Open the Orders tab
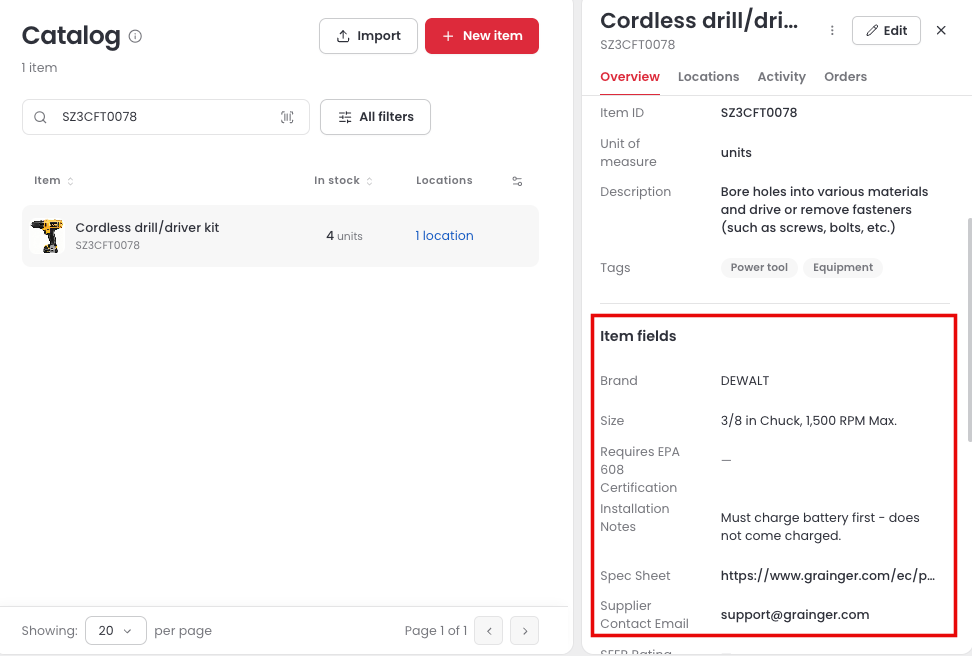Viewport: 972px width, 656px height. point(846,77)
